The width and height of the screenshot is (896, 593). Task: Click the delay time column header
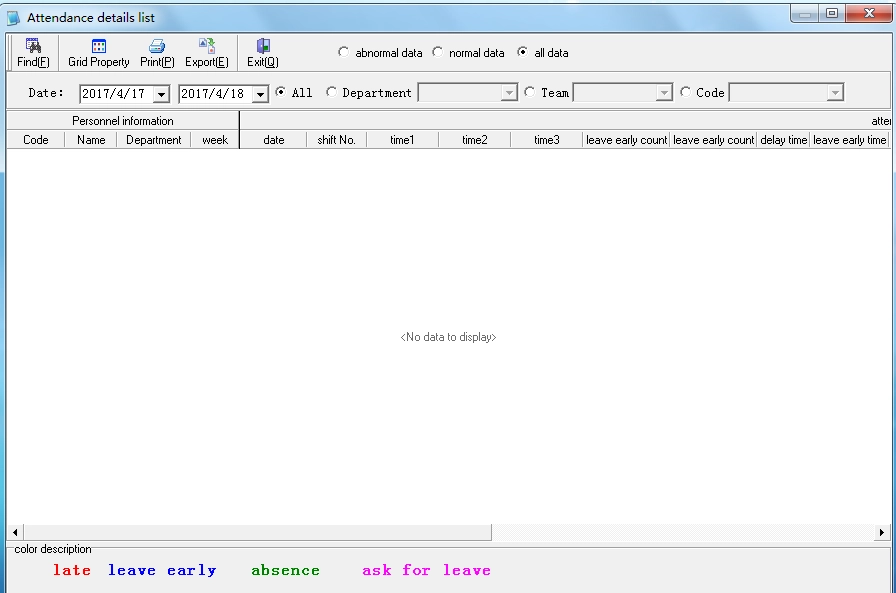click(783, 140)
